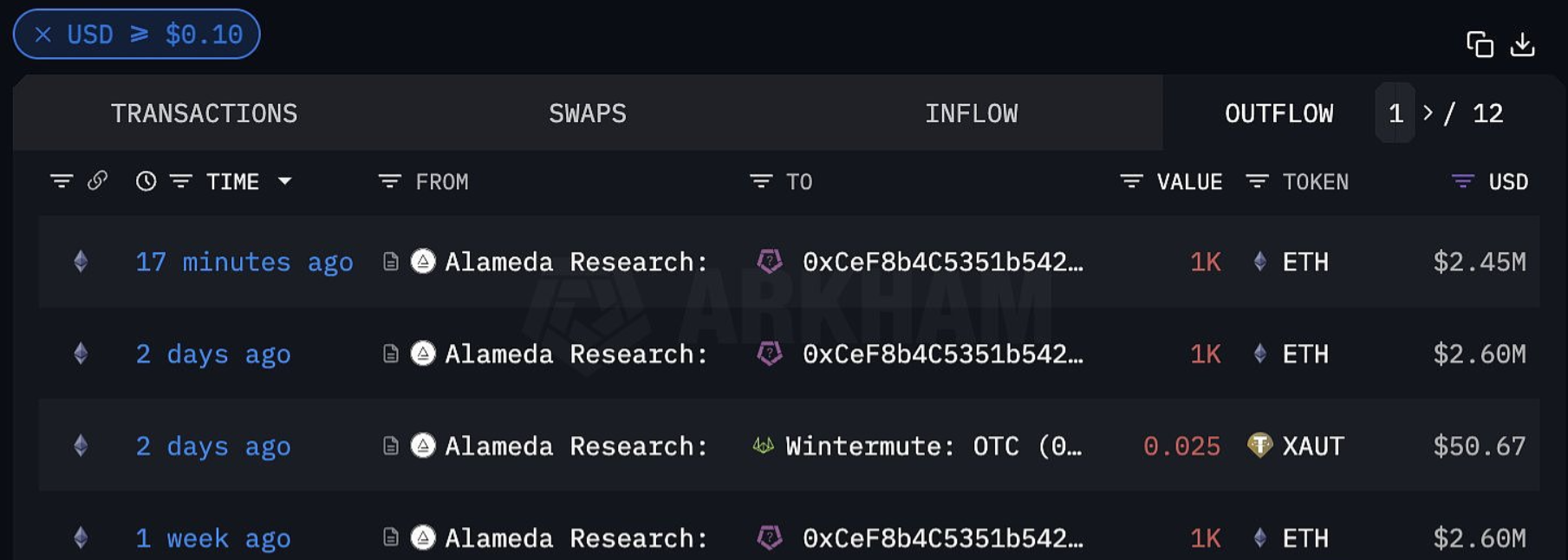Click the link chain icon in header
The image size is (1568, 560).
(x=97, y=180)
